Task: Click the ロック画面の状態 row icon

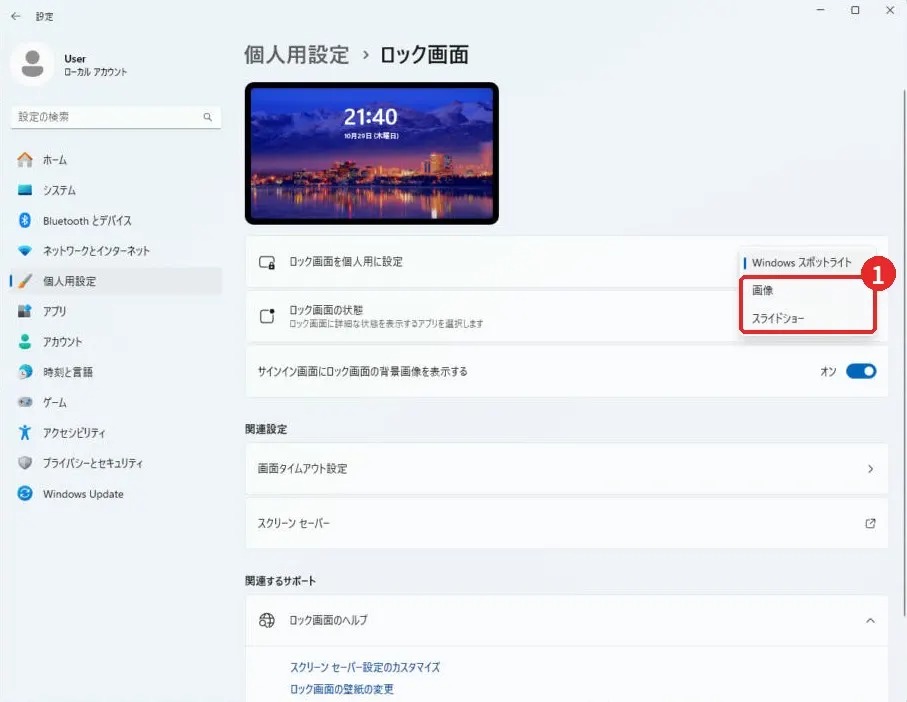Action: pos(267,316)
